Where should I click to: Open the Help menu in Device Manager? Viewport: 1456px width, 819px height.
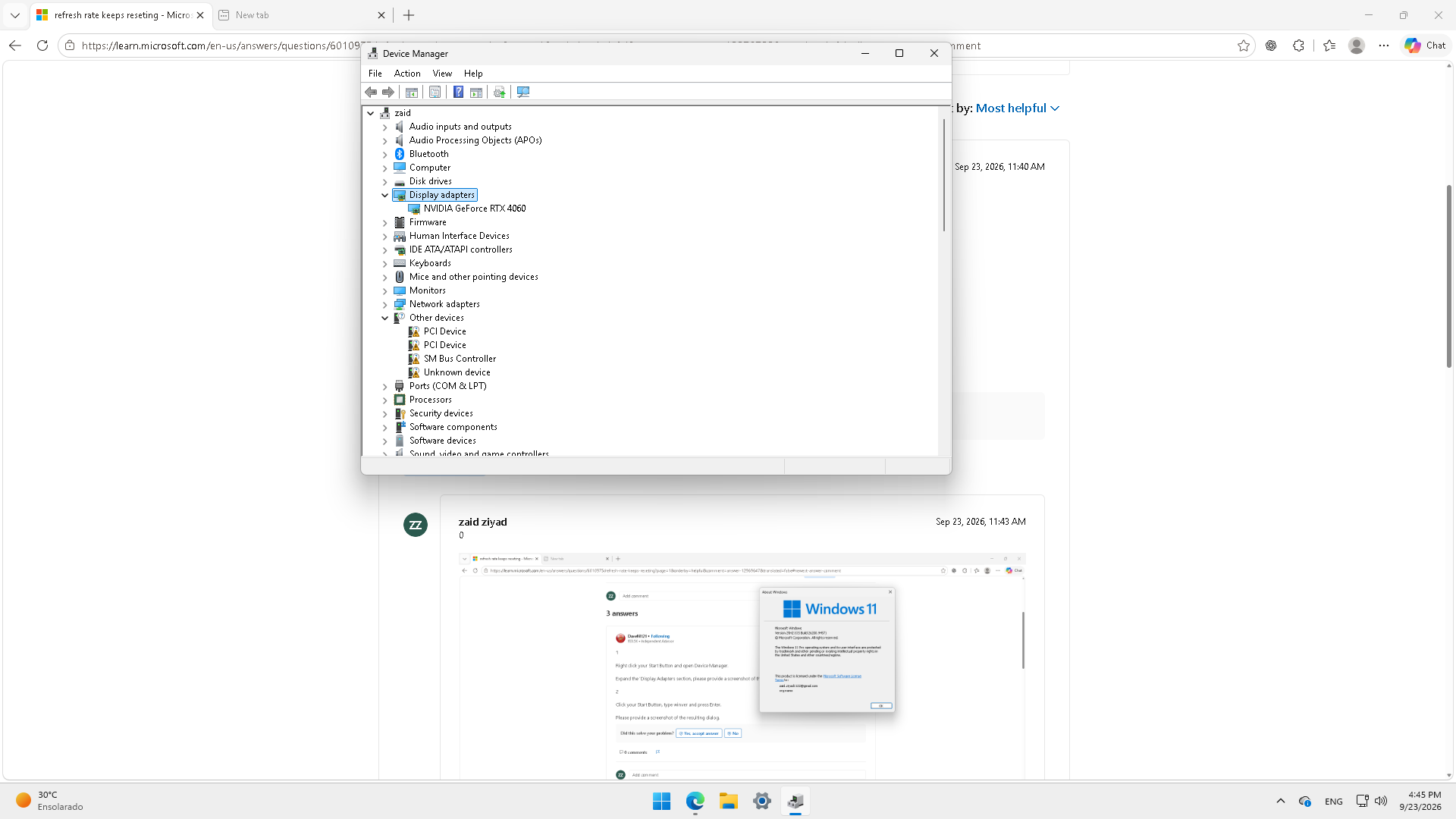[473, 74]
